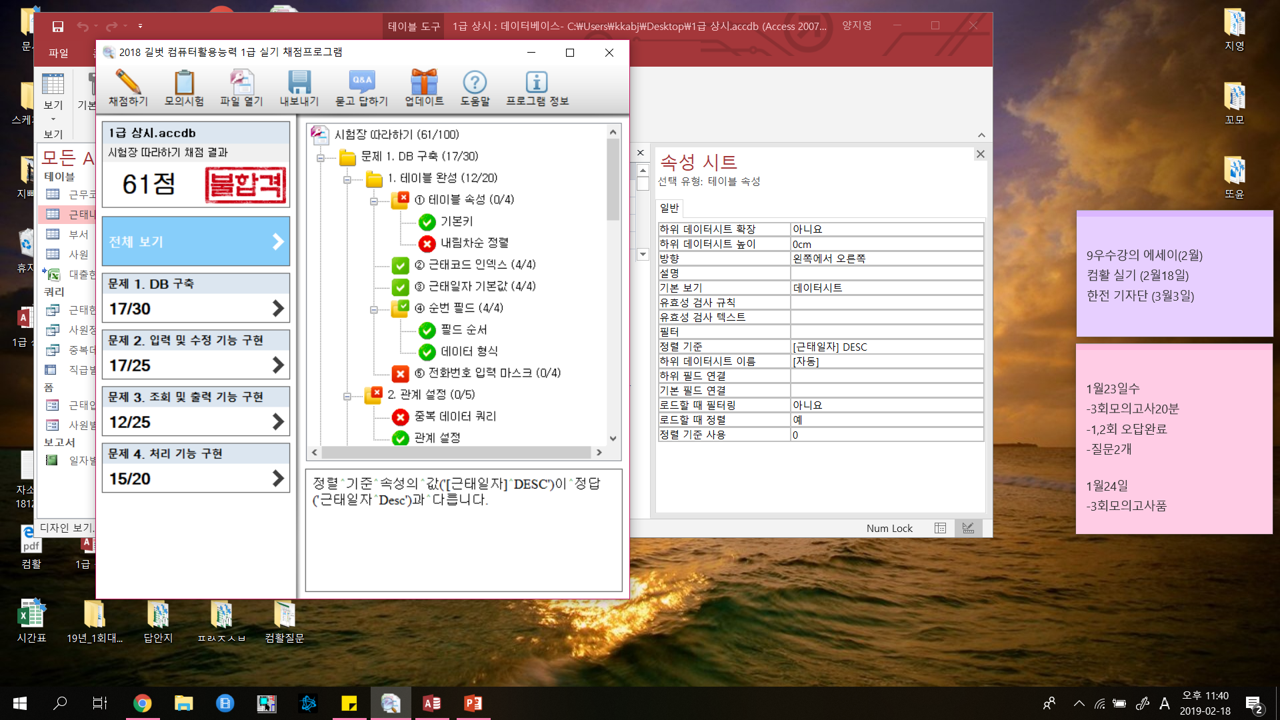Click the 정렬 기준 property value field
The height and width of the screenshot is (720, 1280).
886,347
